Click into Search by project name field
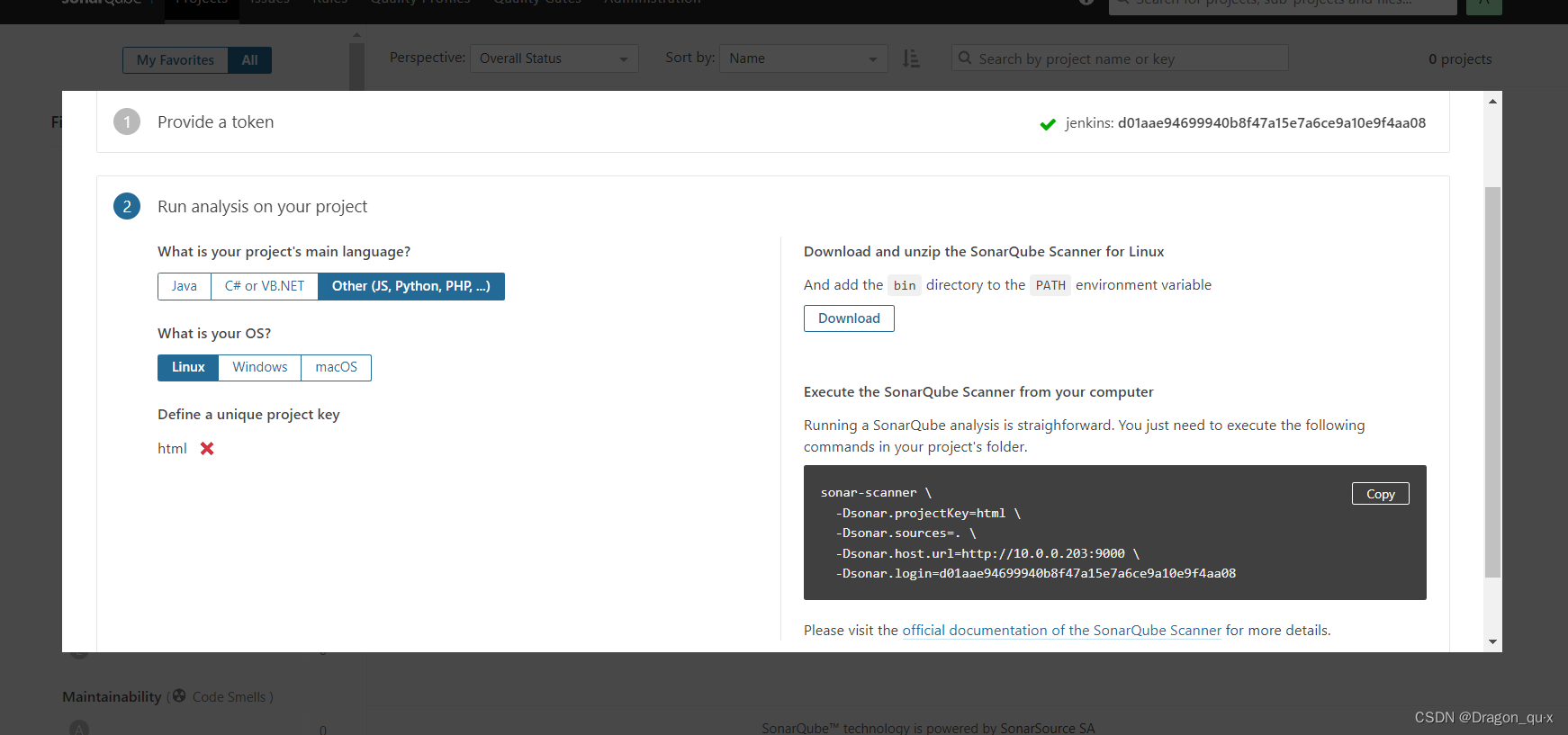1568x735 pixels. point(1120,58)
